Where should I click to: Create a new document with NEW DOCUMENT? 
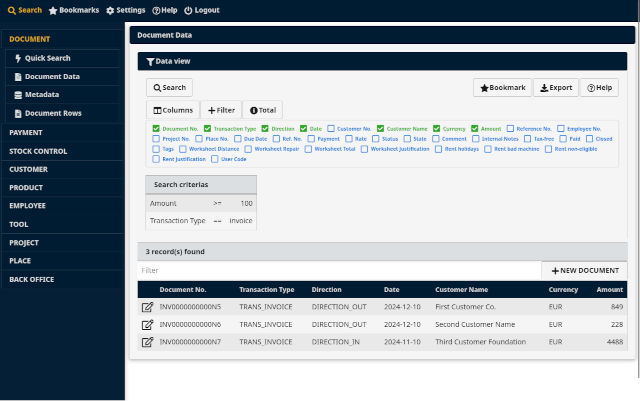[585, 271]
